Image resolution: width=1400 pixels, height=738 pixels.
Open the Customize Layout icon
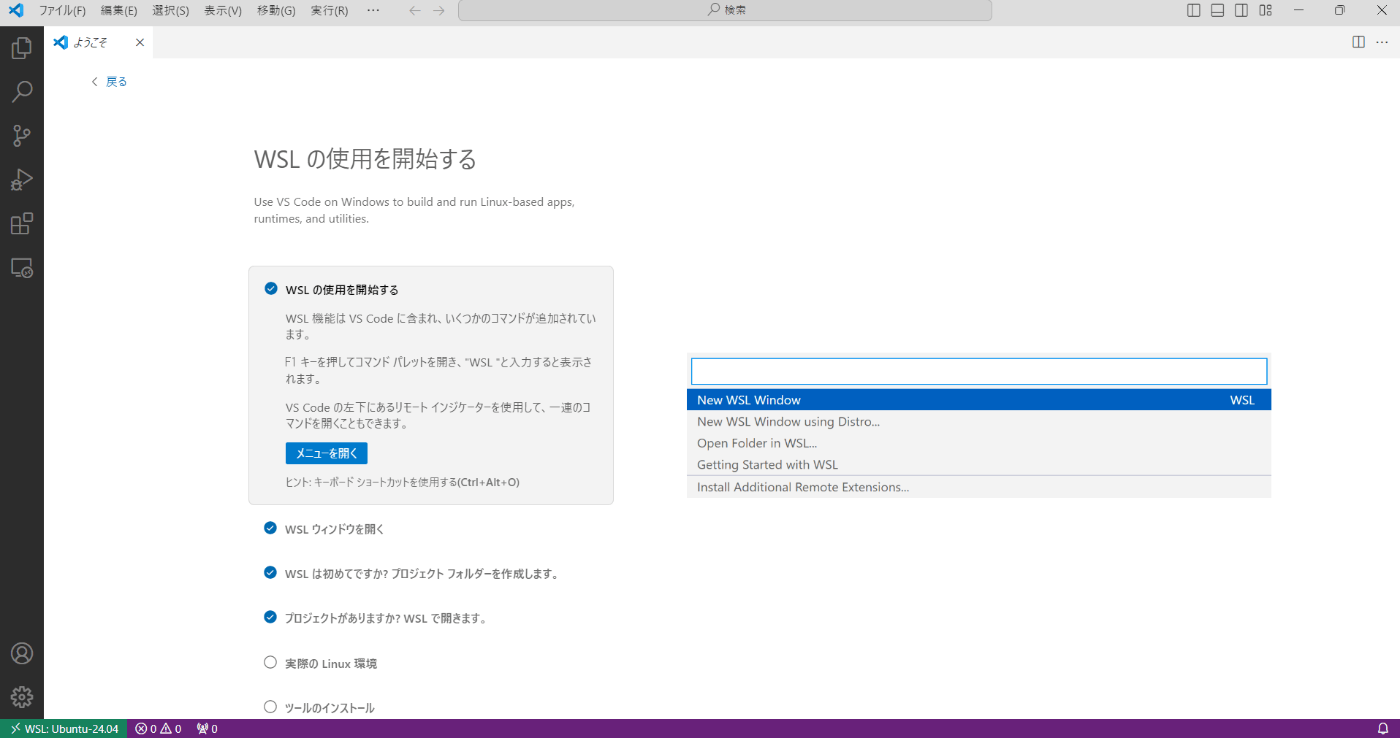[x=1265, y=10]
